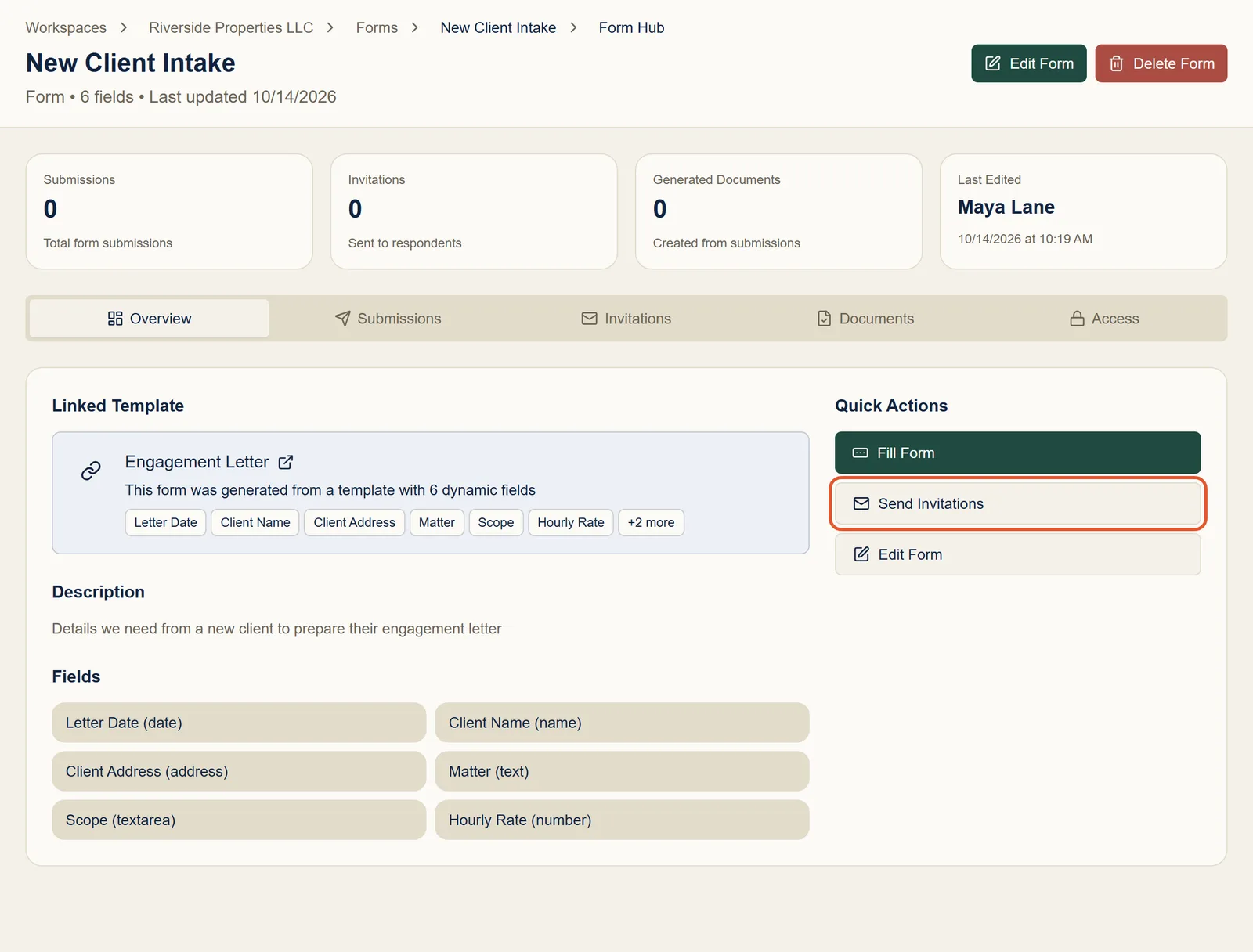Click the Delete Form button

tap(1161, 63)
